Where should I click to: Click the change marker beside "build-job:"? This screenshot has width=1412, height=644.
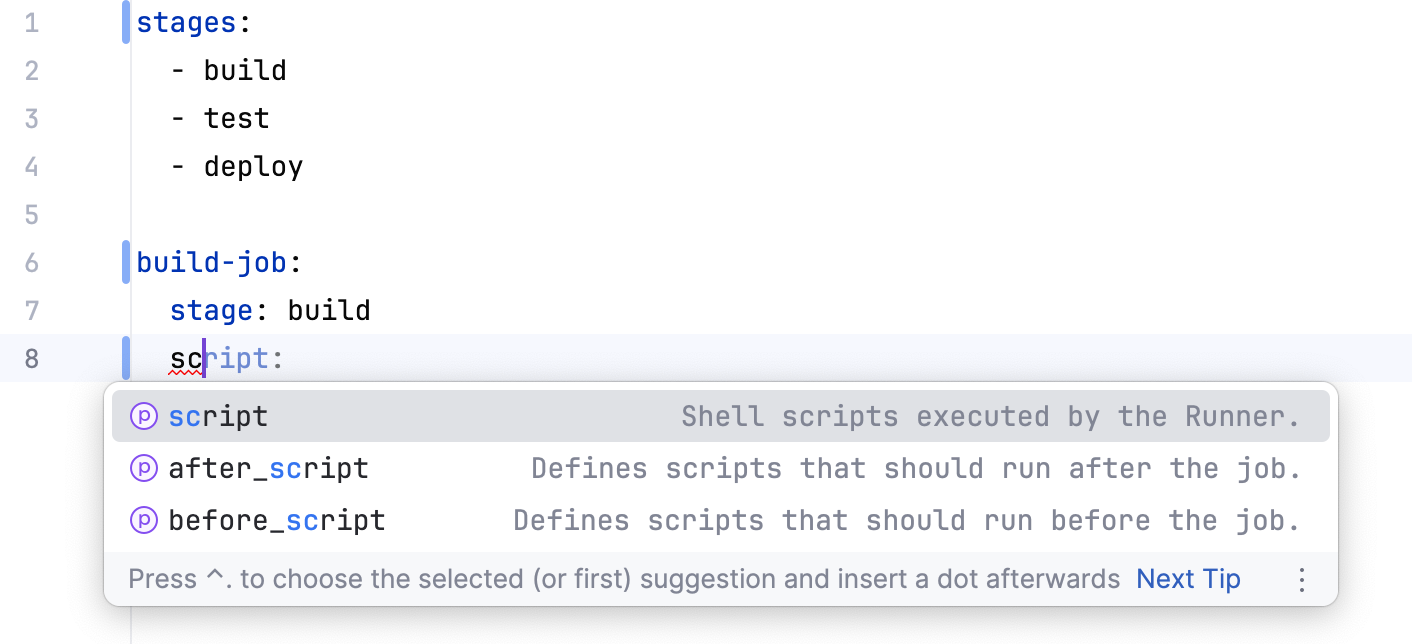click(124, 262)
